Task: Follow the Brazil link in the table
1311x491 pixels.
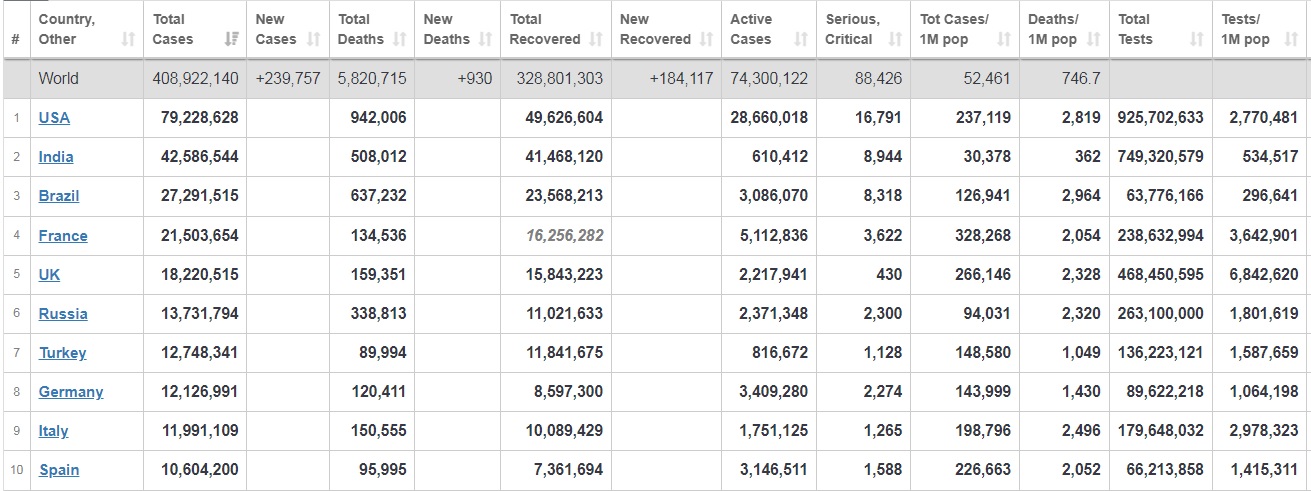Action: click(x=59, y=196)
